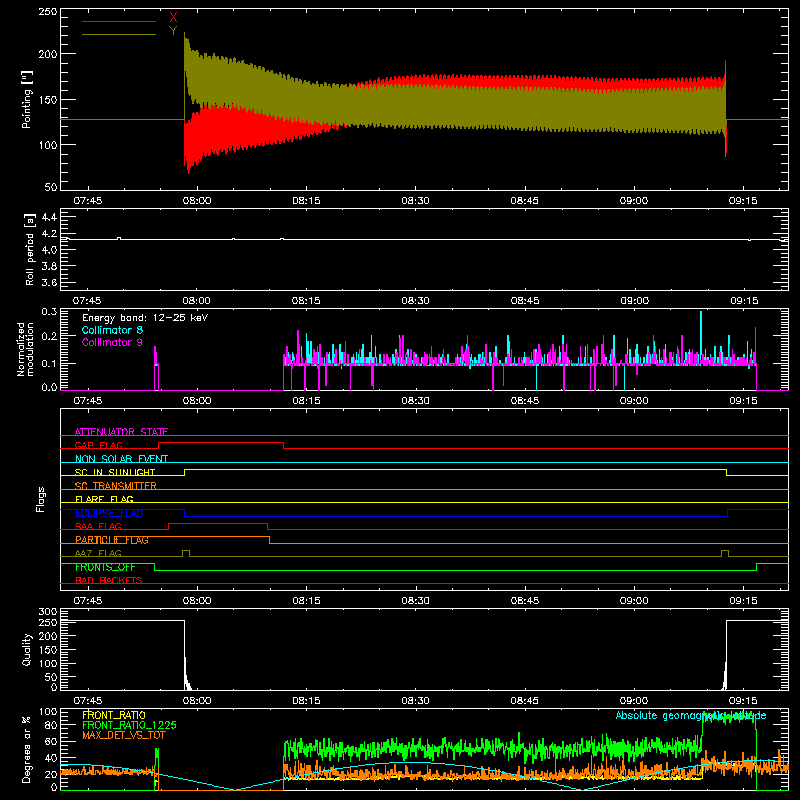Screen dimensions: 800x800
Task: Click the SC_IN_SUNLIGHT flag label
Action: coord(115,472)
